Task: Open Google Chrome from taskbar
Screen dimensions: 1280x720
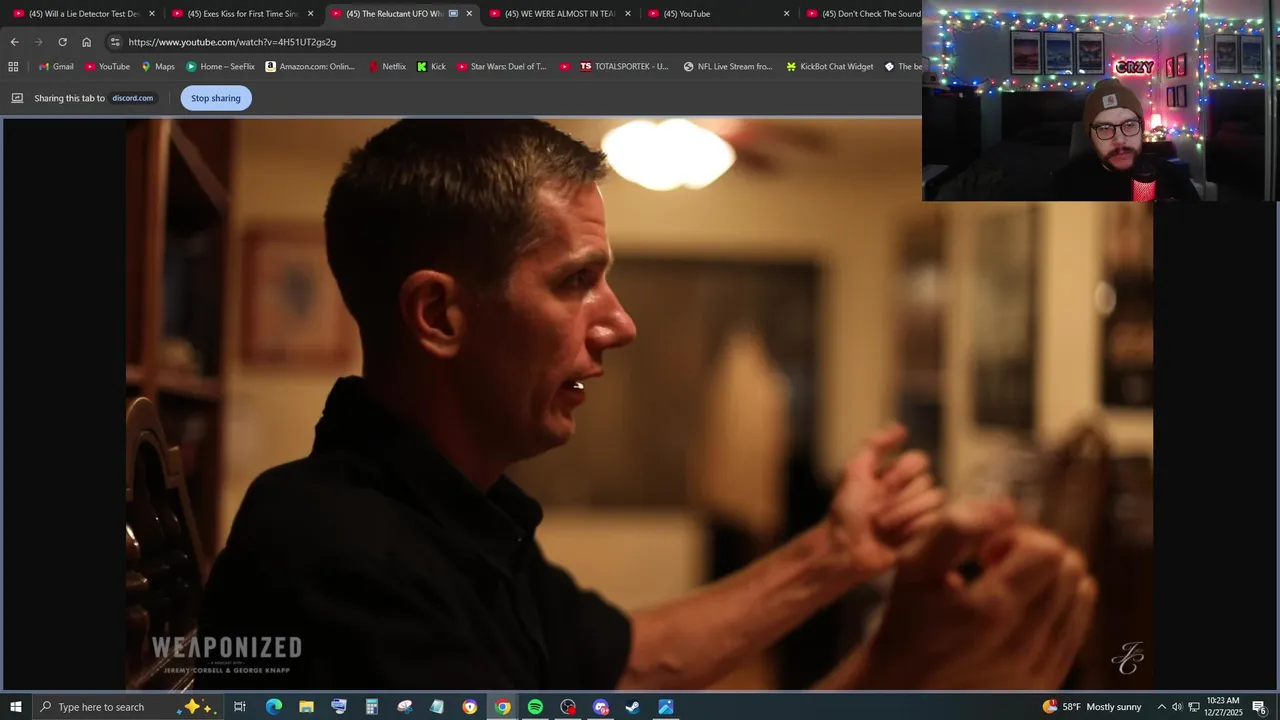Action: pos(503,707)
